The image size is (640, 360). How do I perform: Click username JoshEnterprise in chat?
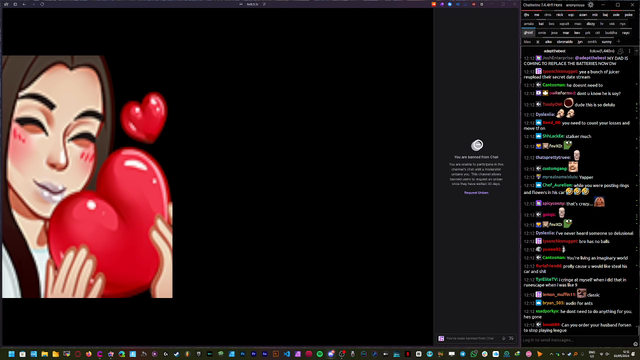pyautogui.click(x=558, y=58)
